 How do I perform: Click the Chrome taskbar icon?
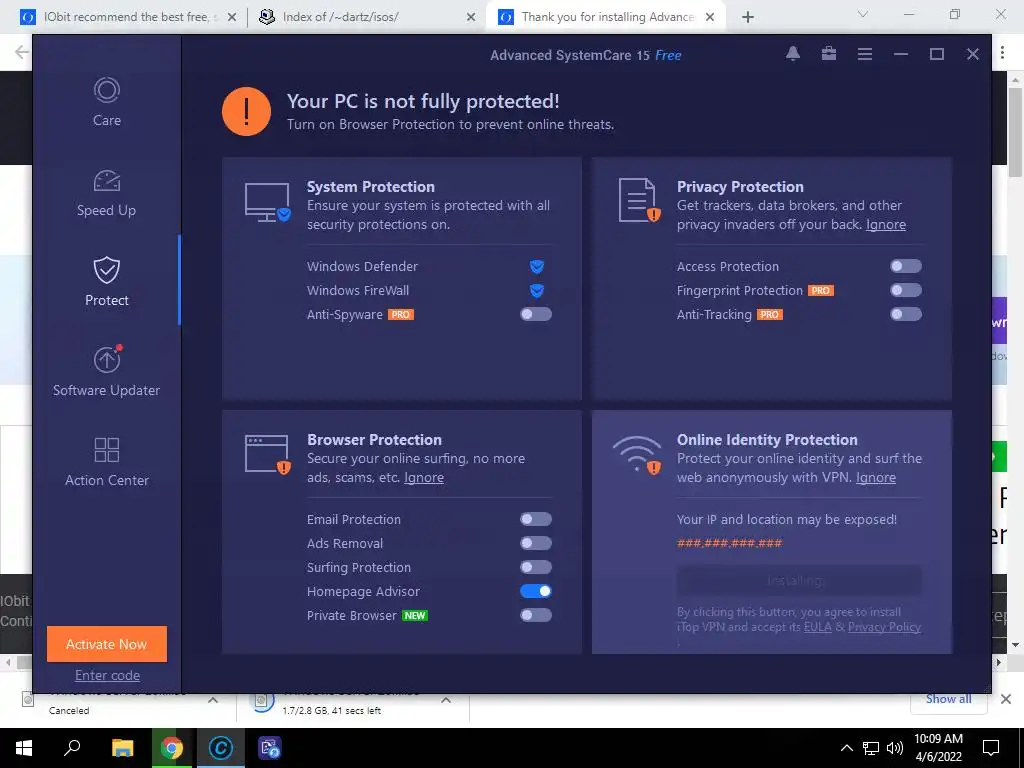coord(172,748)
